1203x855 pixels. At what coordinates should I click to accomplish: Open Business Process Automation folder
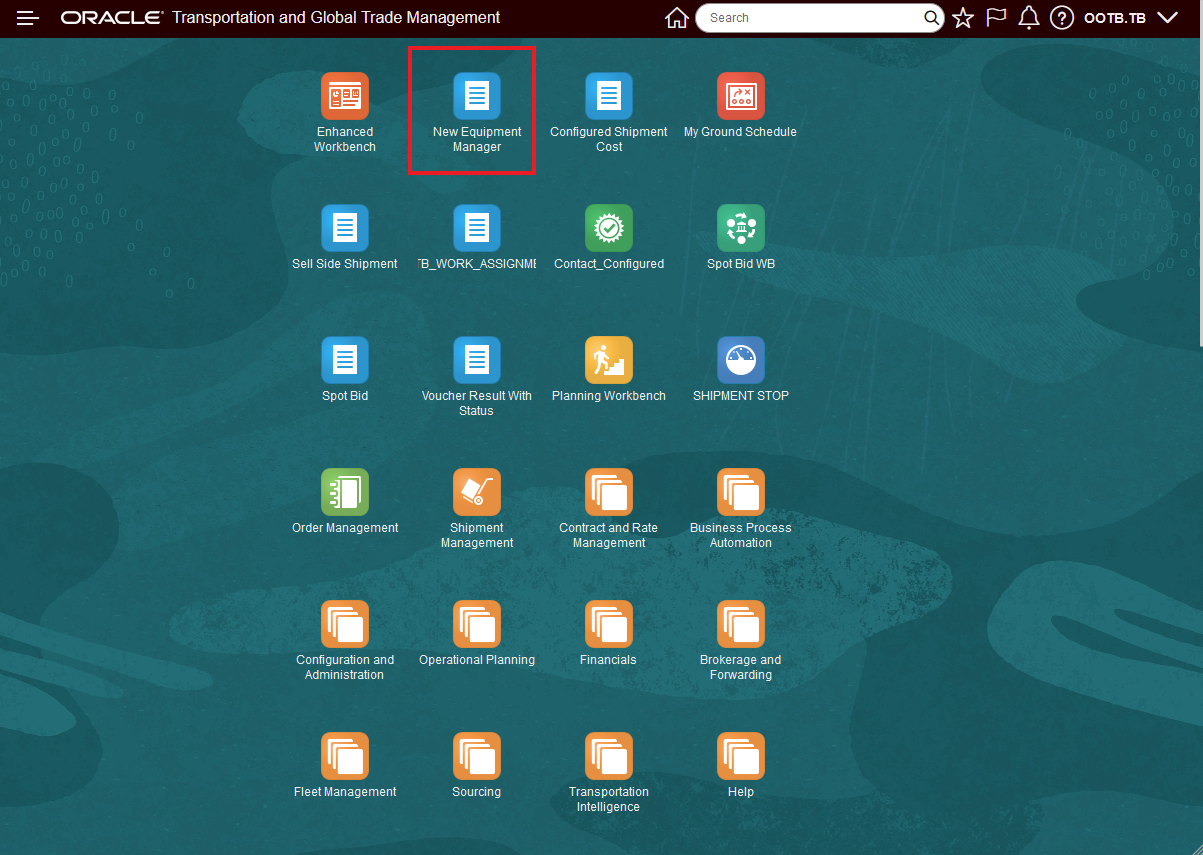[741, 492]
